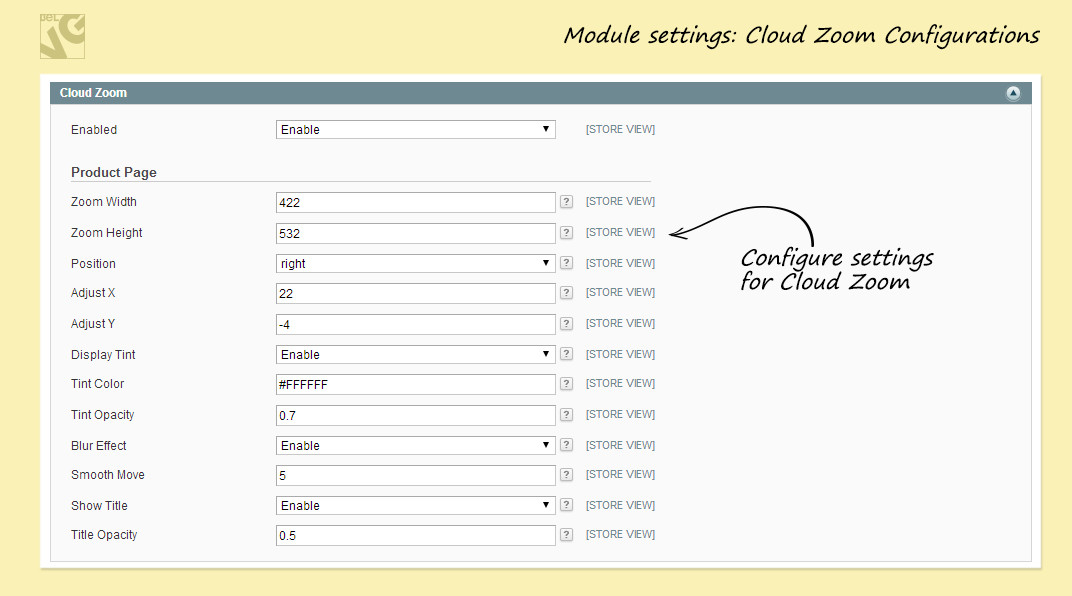Click the help icon next to Position
Screen dimensions: 1072x596
566,264
